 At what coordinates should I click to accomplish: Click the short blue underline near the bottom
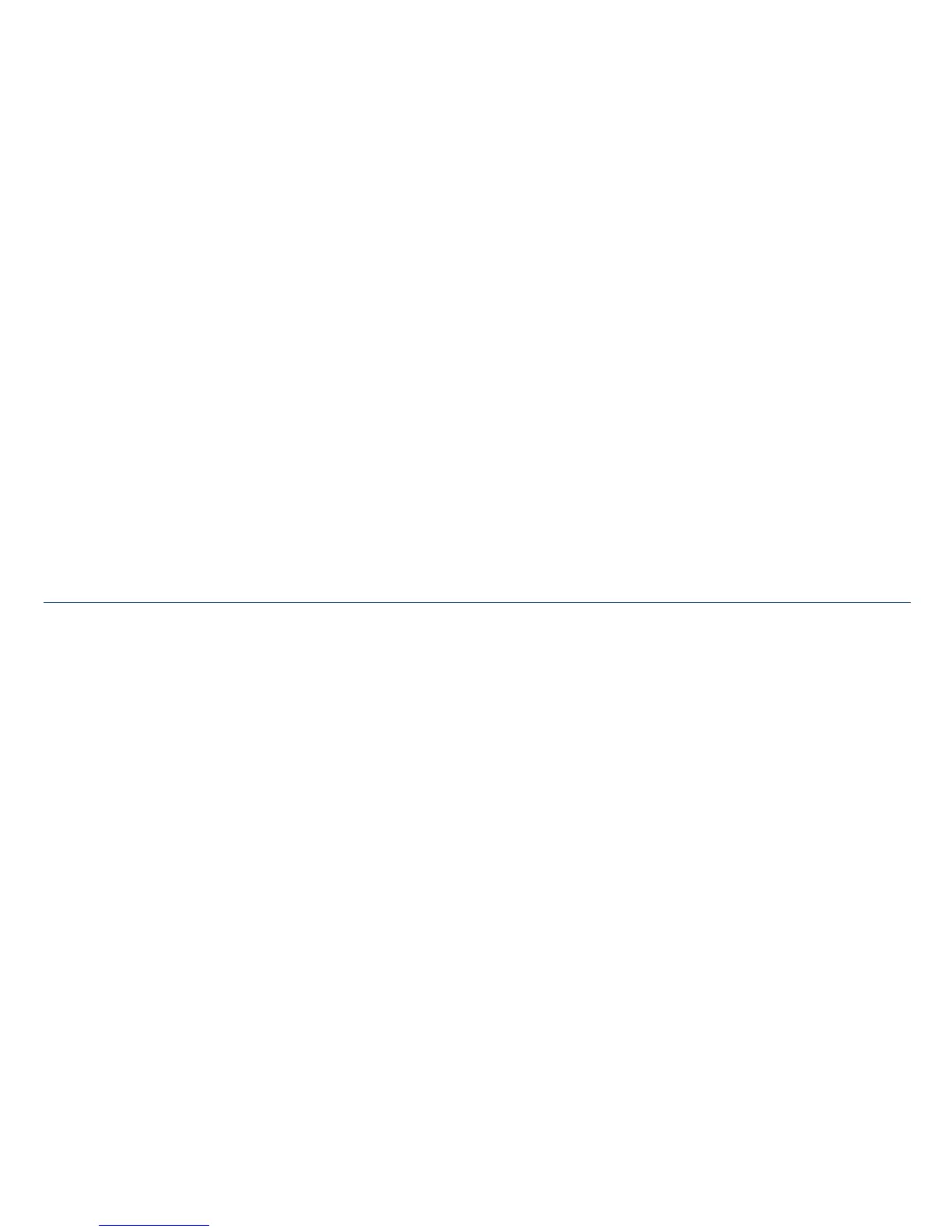click(x=154, y=1226)
